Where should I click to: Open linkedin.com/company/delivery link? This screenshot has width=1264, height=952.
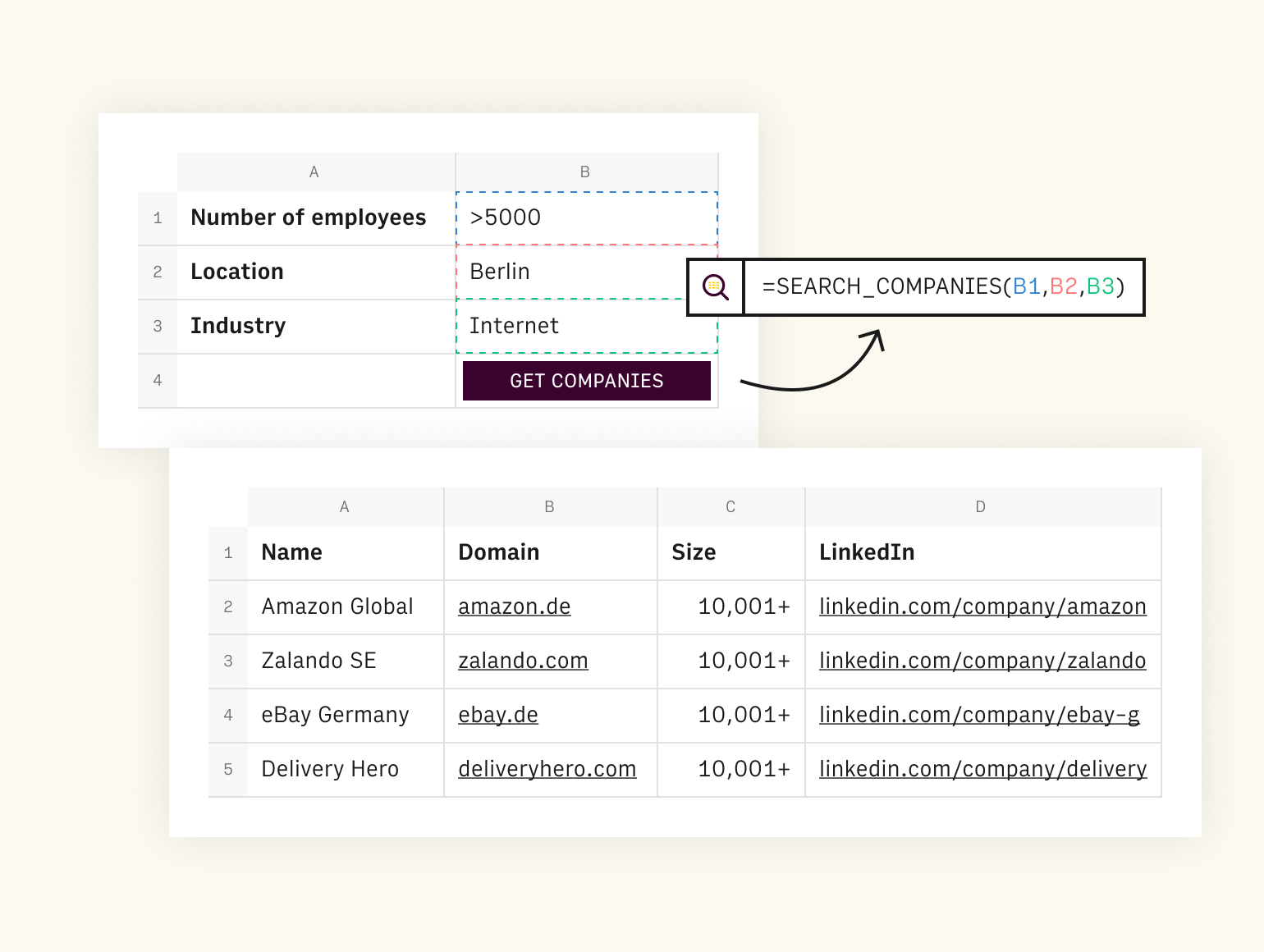[982, 769]
